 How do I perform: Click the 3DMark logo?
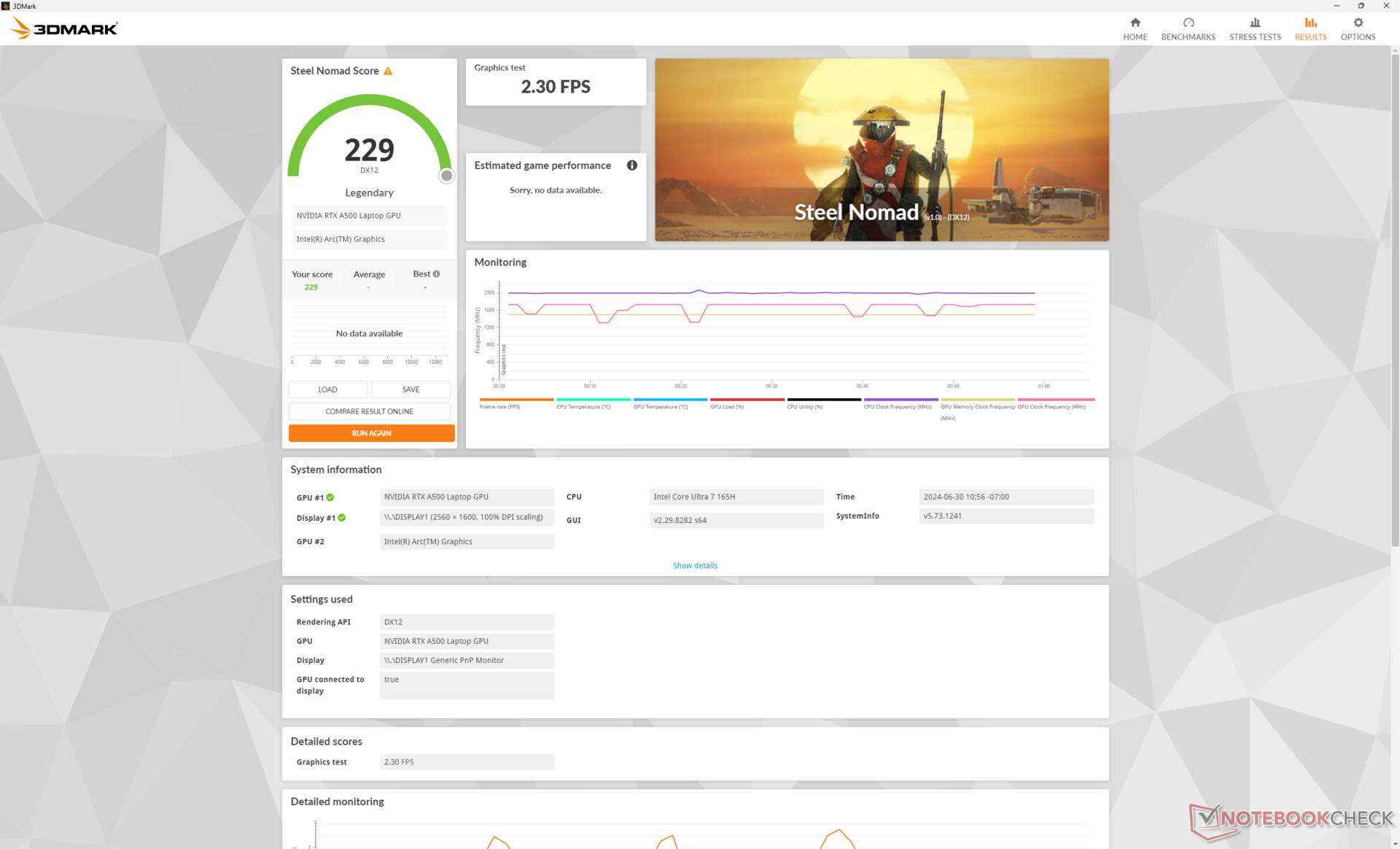pyautogui.click(x=64, y=28)
